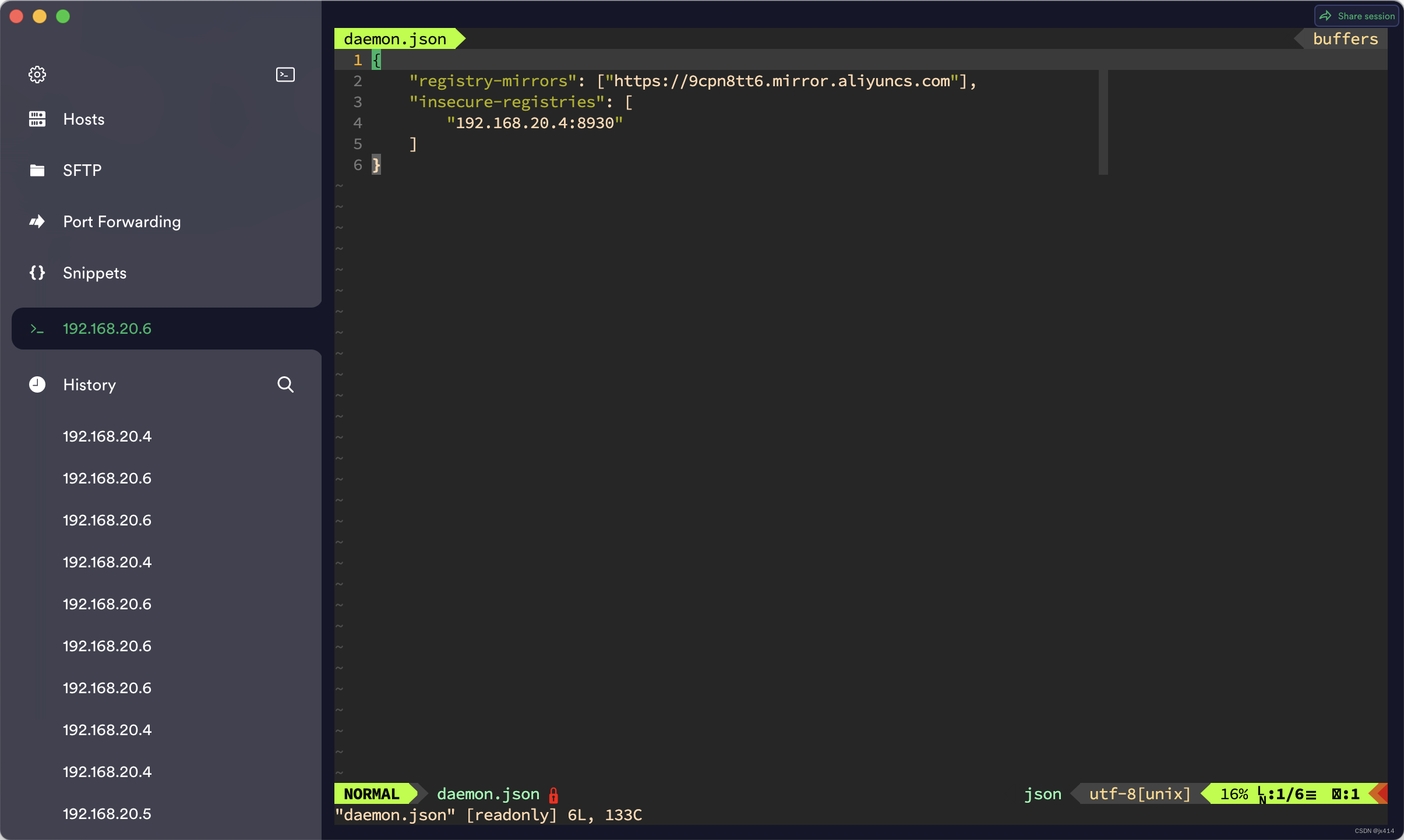Open first 192.168.20.4 history entry
This screenshot has height=840, width=1404.
(x=107, y=436)
